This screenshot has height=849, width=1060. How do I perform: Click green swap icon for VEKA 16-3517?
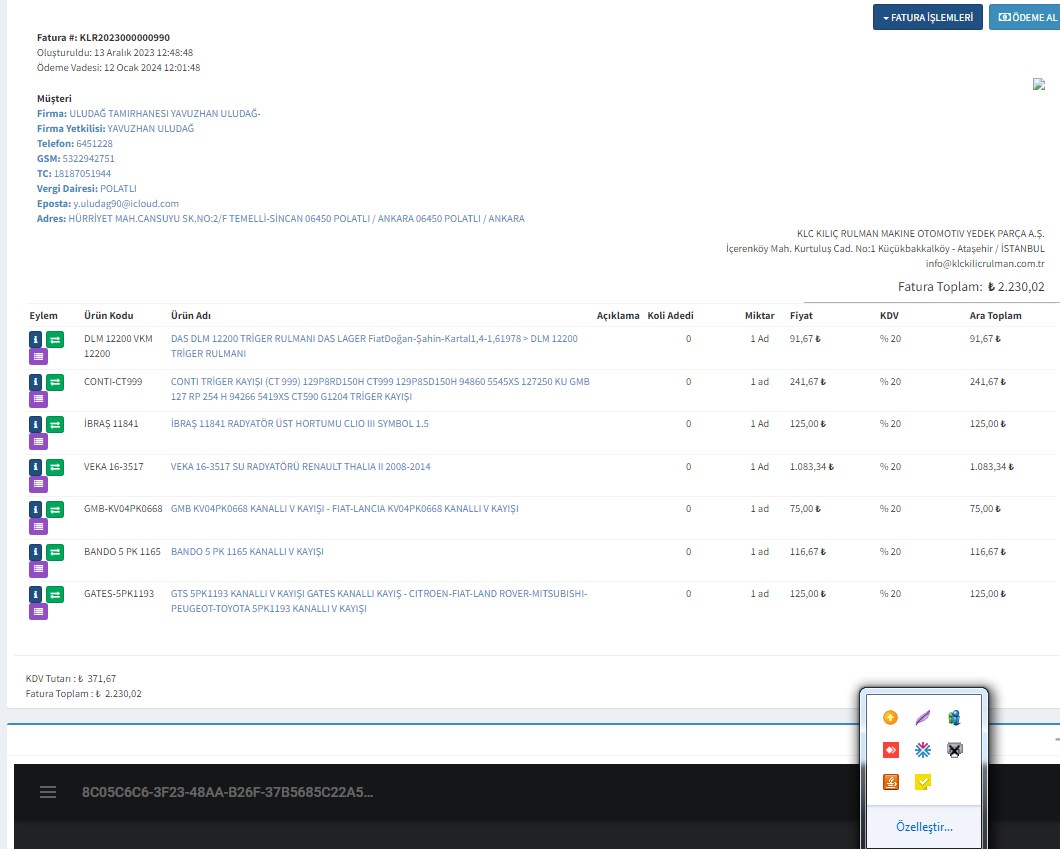coord(55,467)
